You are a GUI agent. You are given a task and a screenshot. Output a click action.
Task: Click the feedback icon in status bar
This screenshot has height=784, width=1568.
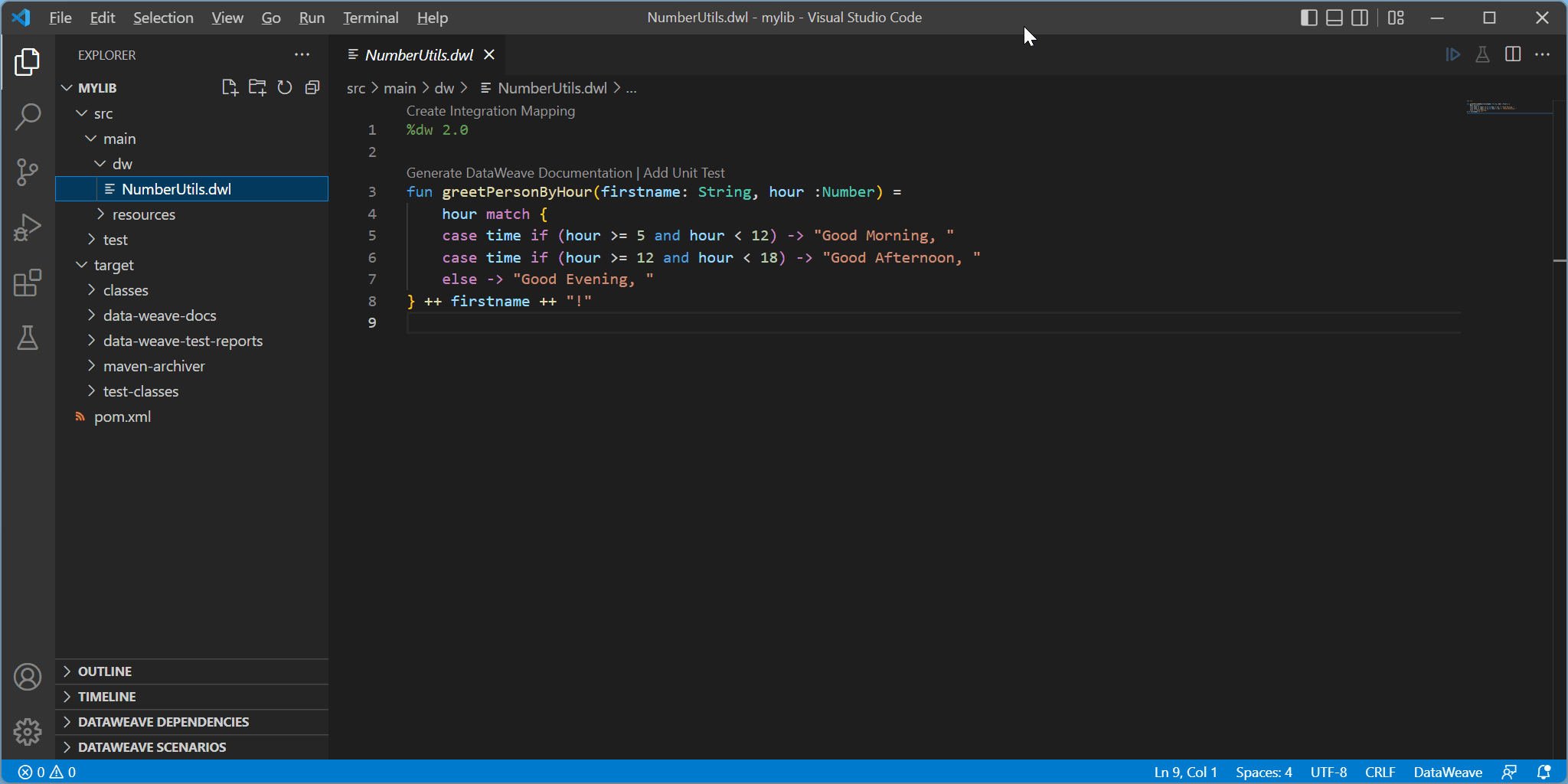(x=1509, y=772)
